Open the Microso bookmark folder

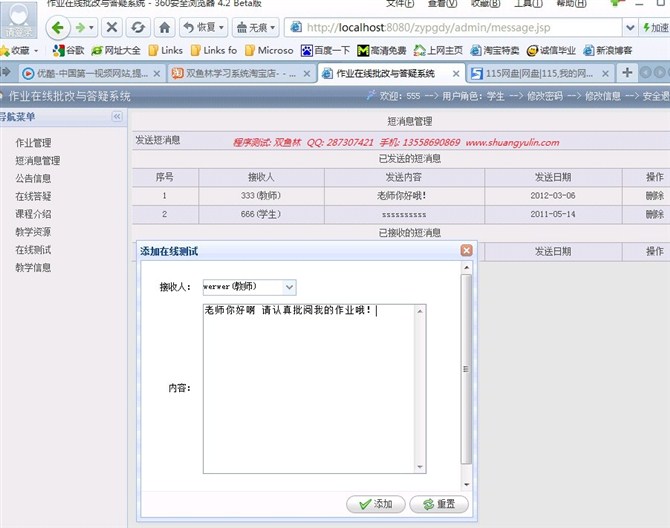(269, 50)
